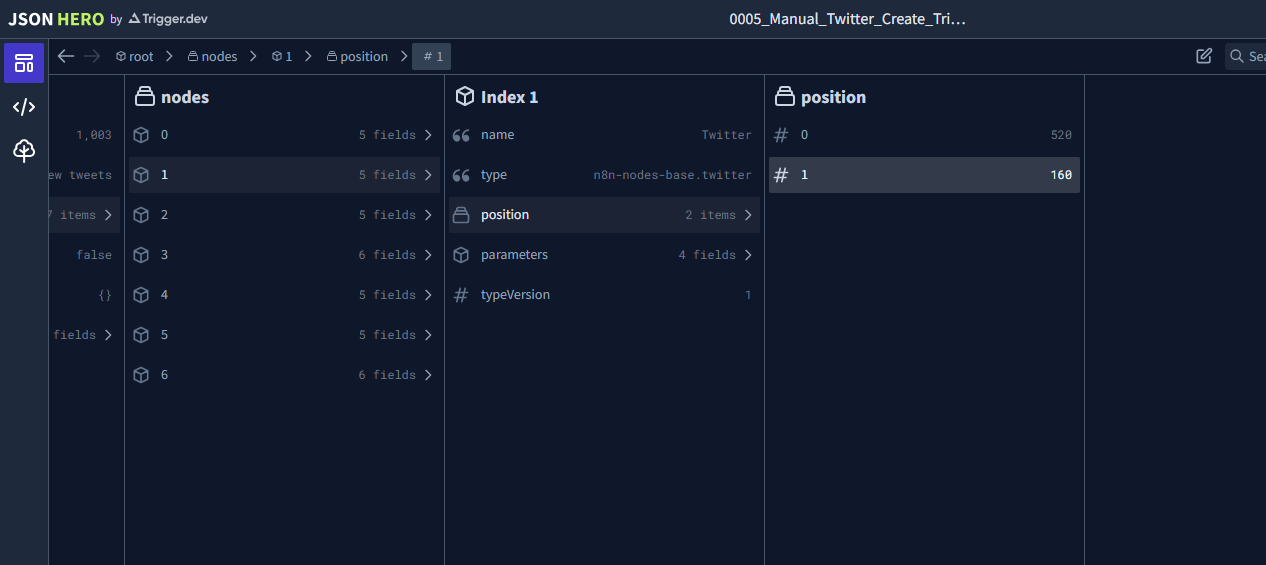Click the forward navigation arrow
1266x565 pixels.
coord(92,56)
